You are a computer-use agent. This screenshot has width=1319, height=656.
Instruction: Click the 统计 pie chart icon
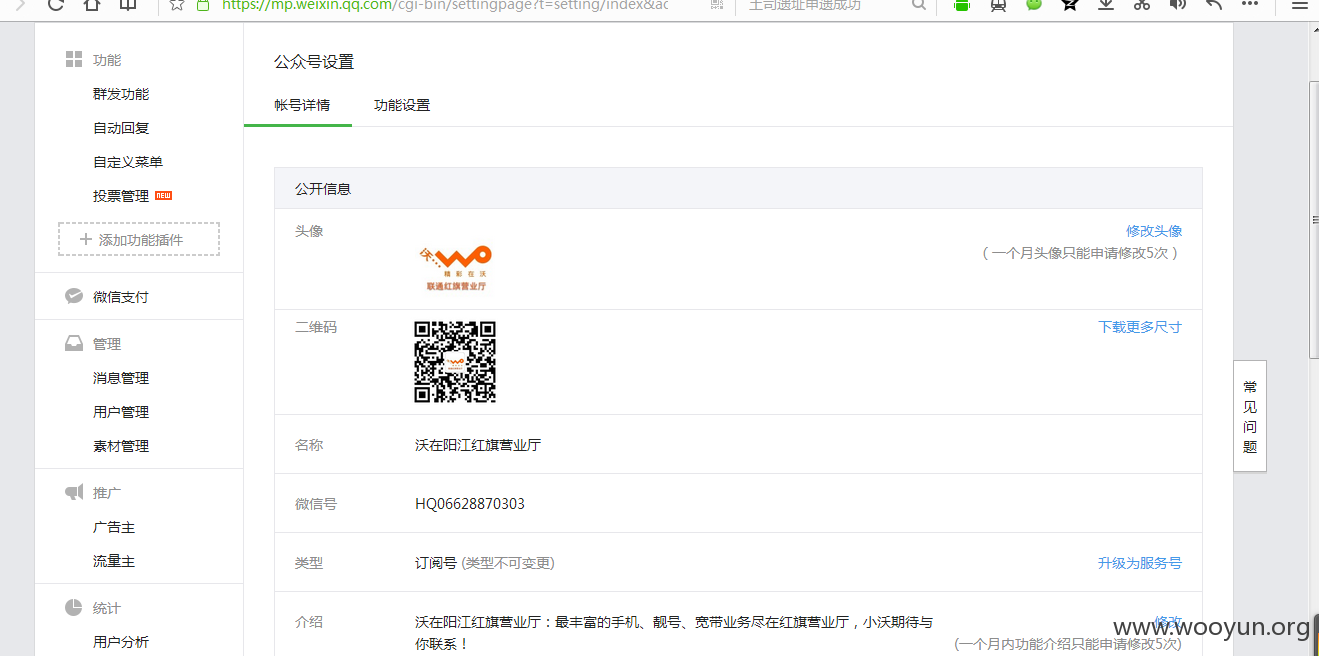(x=74, y=607)
